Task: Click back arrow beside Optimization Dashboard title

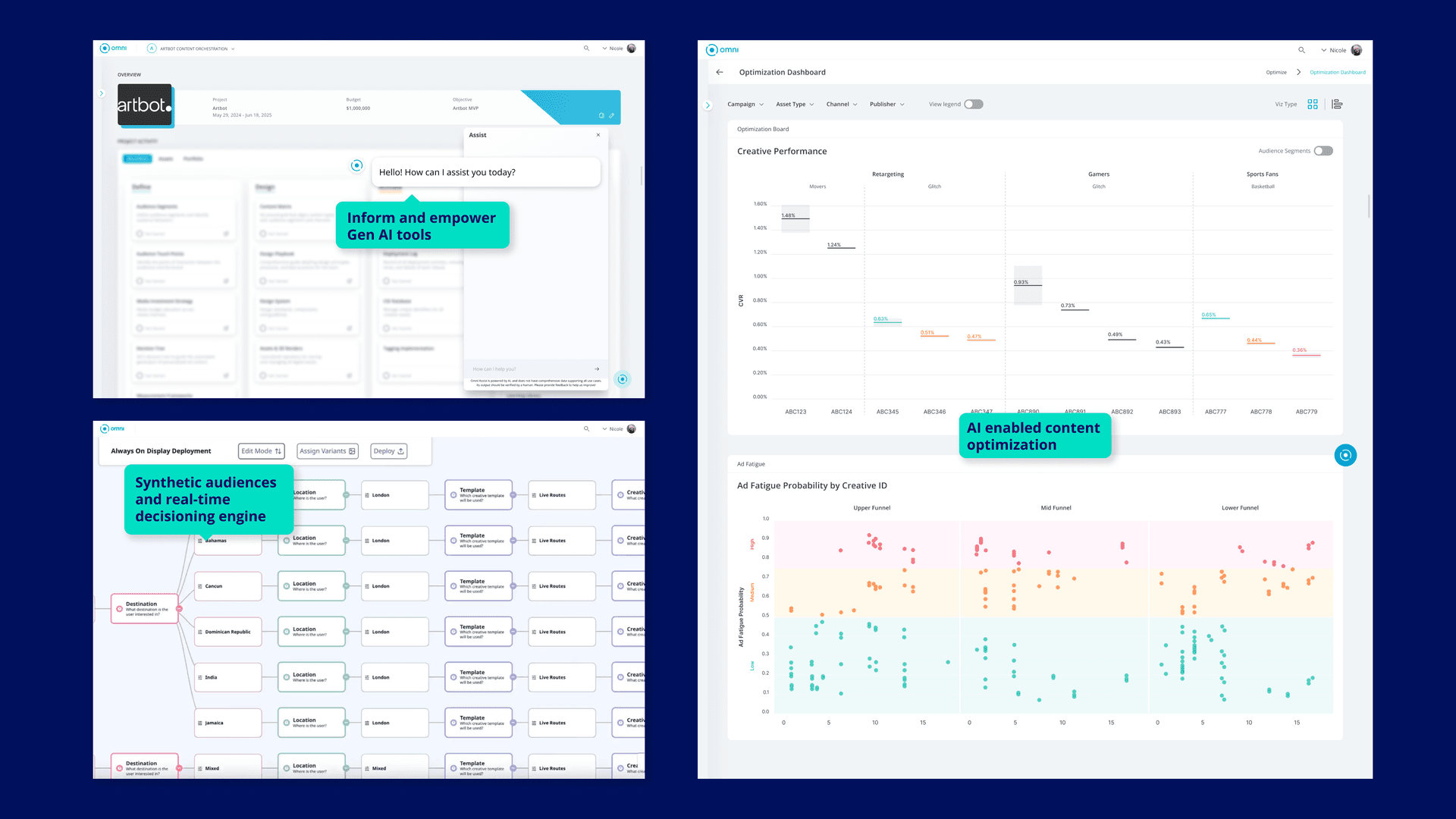Action: click(x=720, y=72)
